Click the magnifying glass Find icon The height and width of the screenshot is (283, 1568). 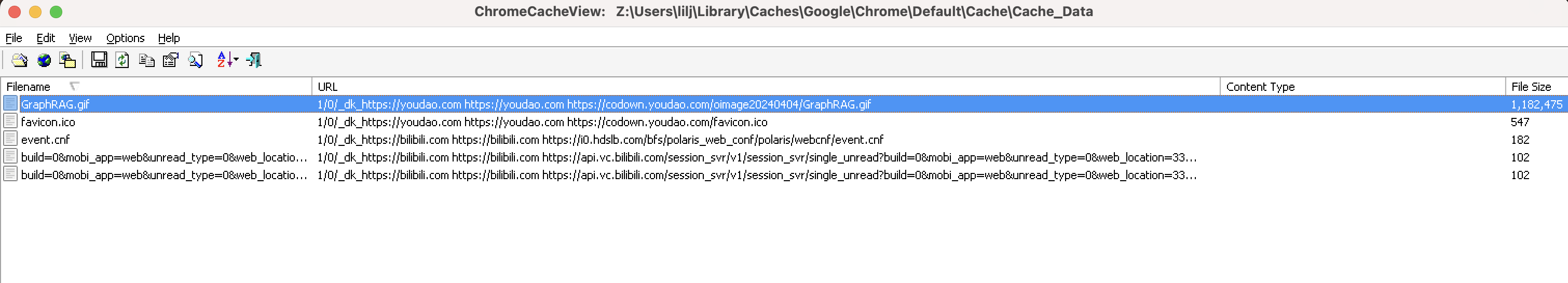tap(195, 60)
